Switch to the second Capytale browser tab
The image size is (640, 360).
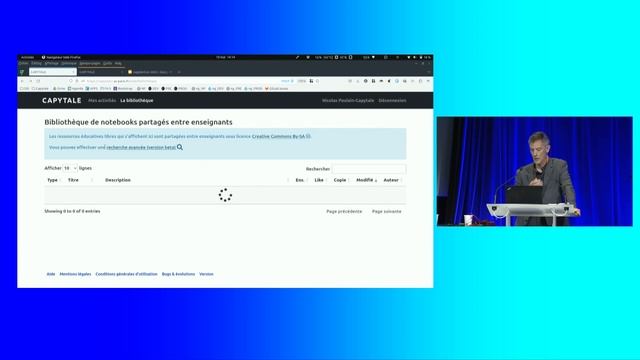point(101,72)
